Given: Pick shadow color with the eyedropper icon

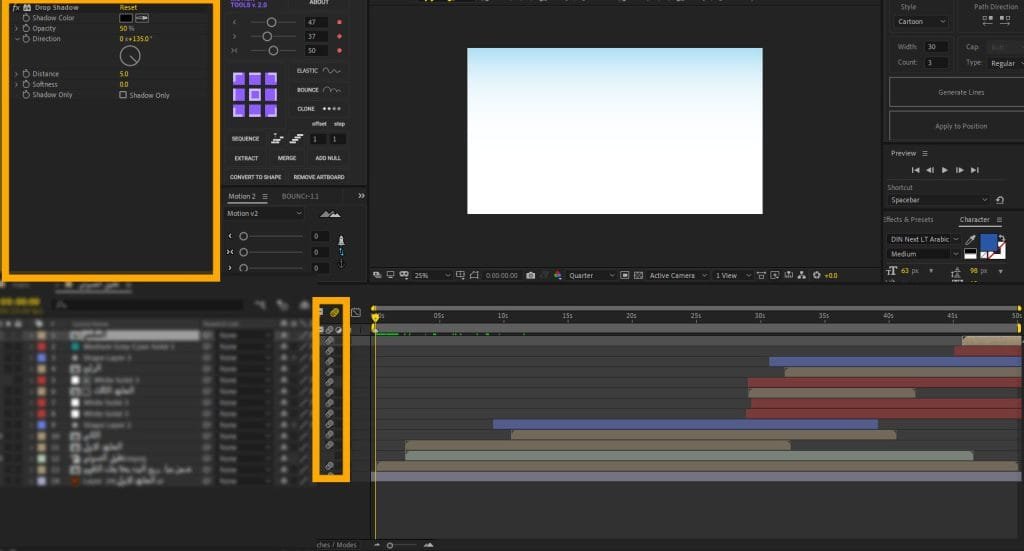Looking at the screenshot, I should pos(142,18).
